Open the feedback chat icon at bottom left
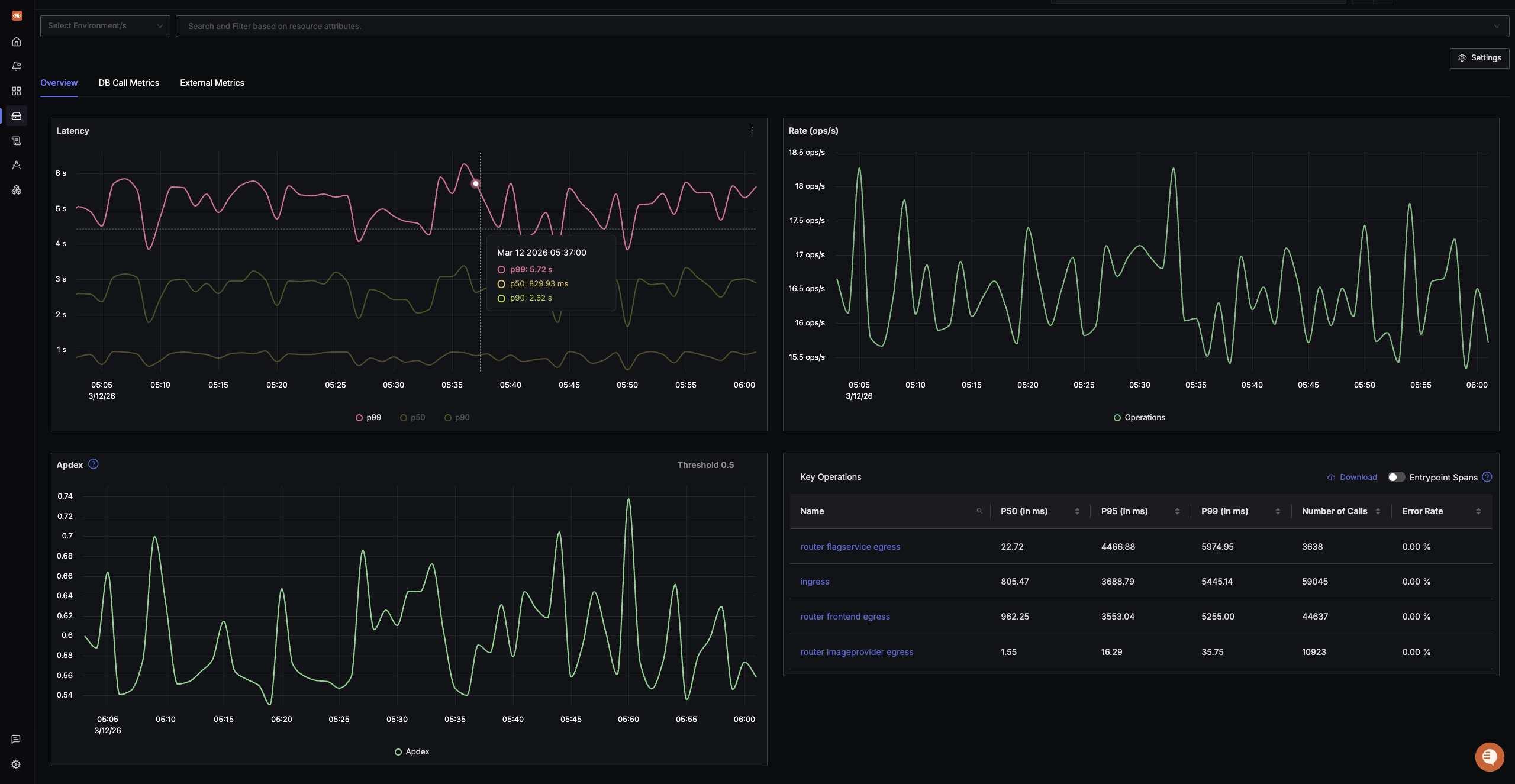Image resolution: width=1515 pixels, height=784 pixels. click(16, 738)
